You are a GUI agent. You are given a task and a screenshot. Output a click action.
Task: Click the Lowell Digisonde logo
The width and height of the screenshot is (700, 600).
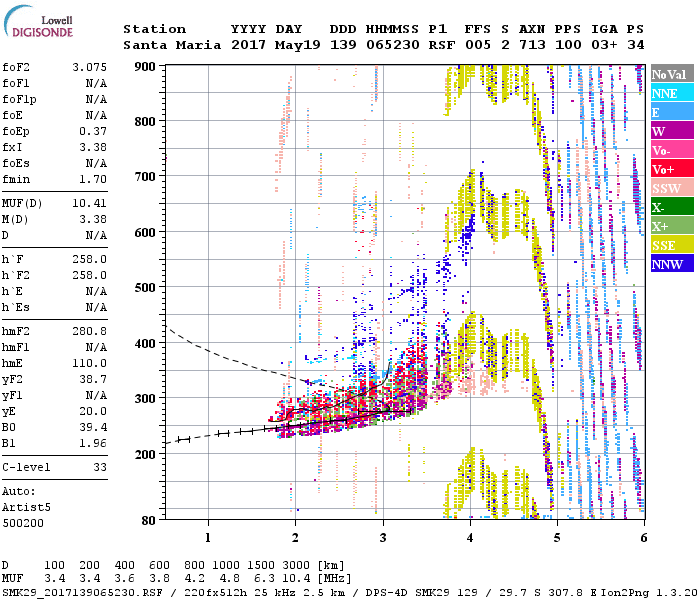coord(38,22)
